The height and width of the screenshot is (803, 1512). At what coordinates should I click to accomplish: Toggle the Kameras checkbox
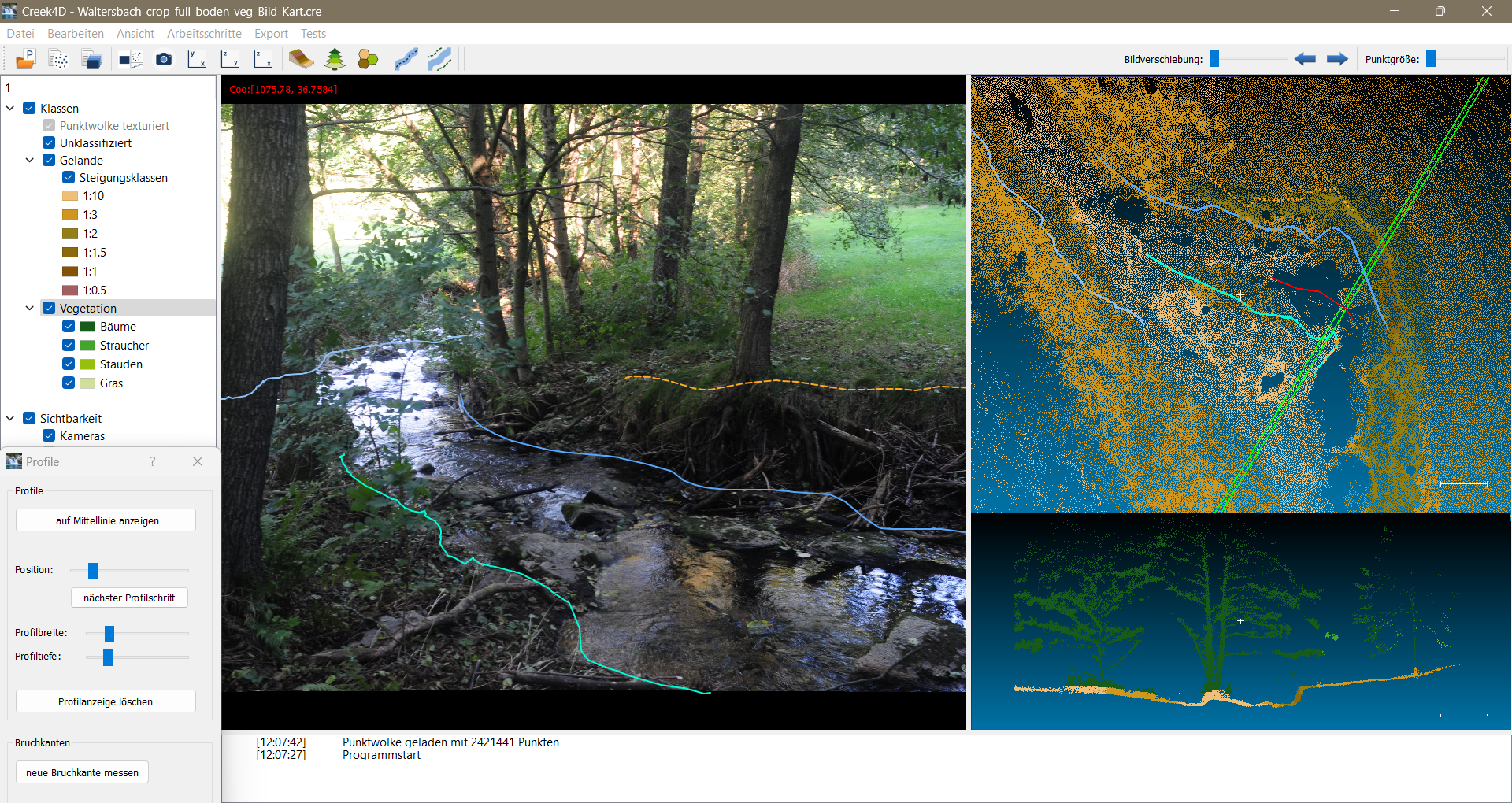49,435
